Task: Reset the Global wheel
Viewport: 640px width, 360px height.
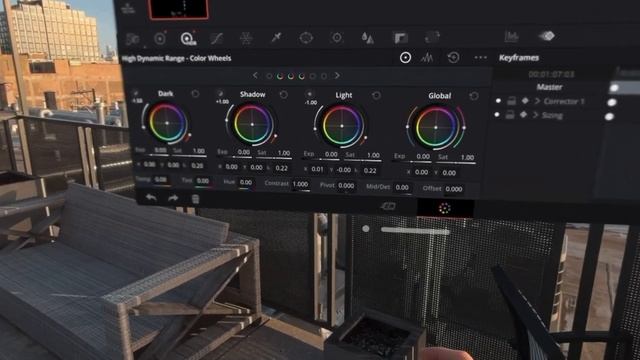Action: [x=474, y=96]
